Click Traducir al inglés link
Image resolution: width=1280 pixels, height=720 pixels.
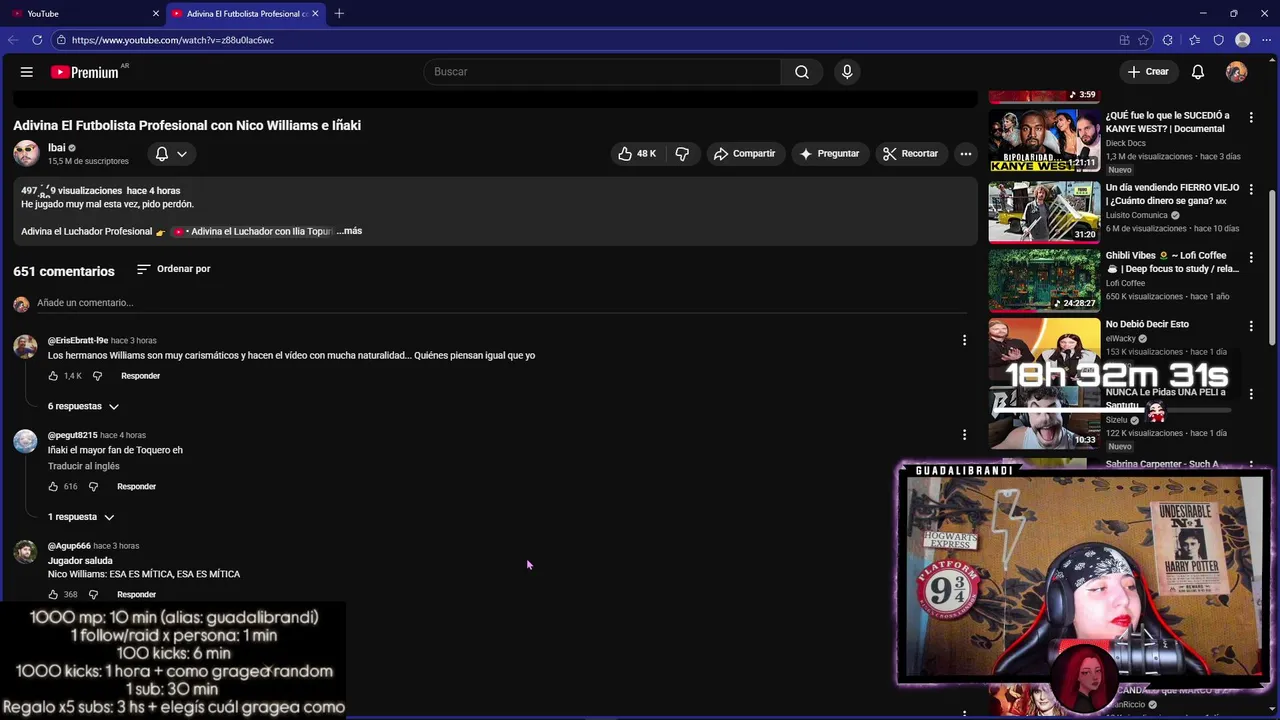[x=84, y=466]
